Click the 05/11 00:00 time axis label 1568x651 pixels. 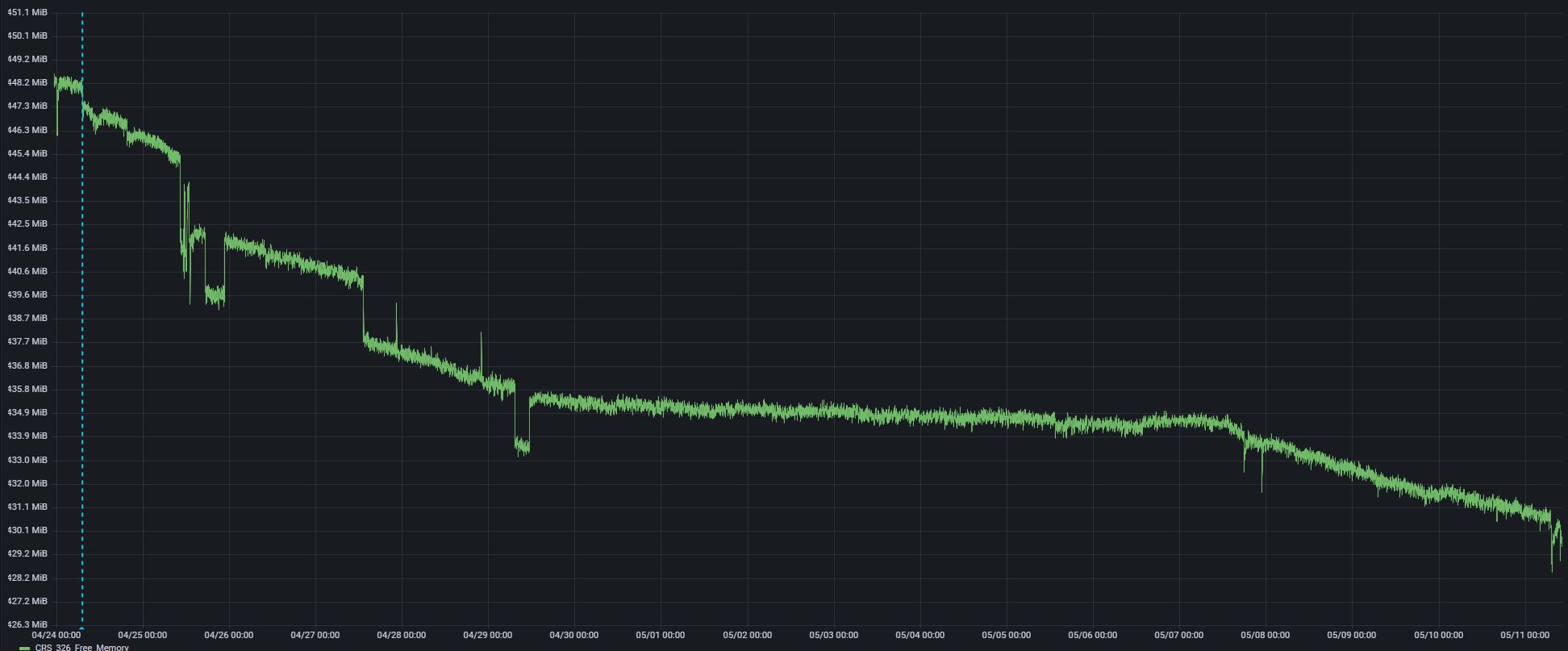tap(1524, 635)
